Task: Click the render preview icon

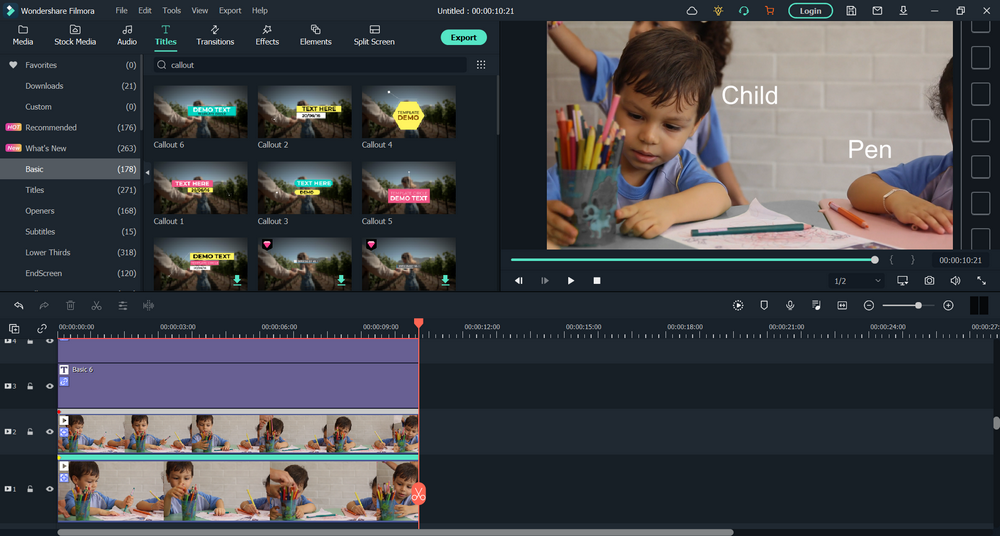Action: [x=738, y=306]
